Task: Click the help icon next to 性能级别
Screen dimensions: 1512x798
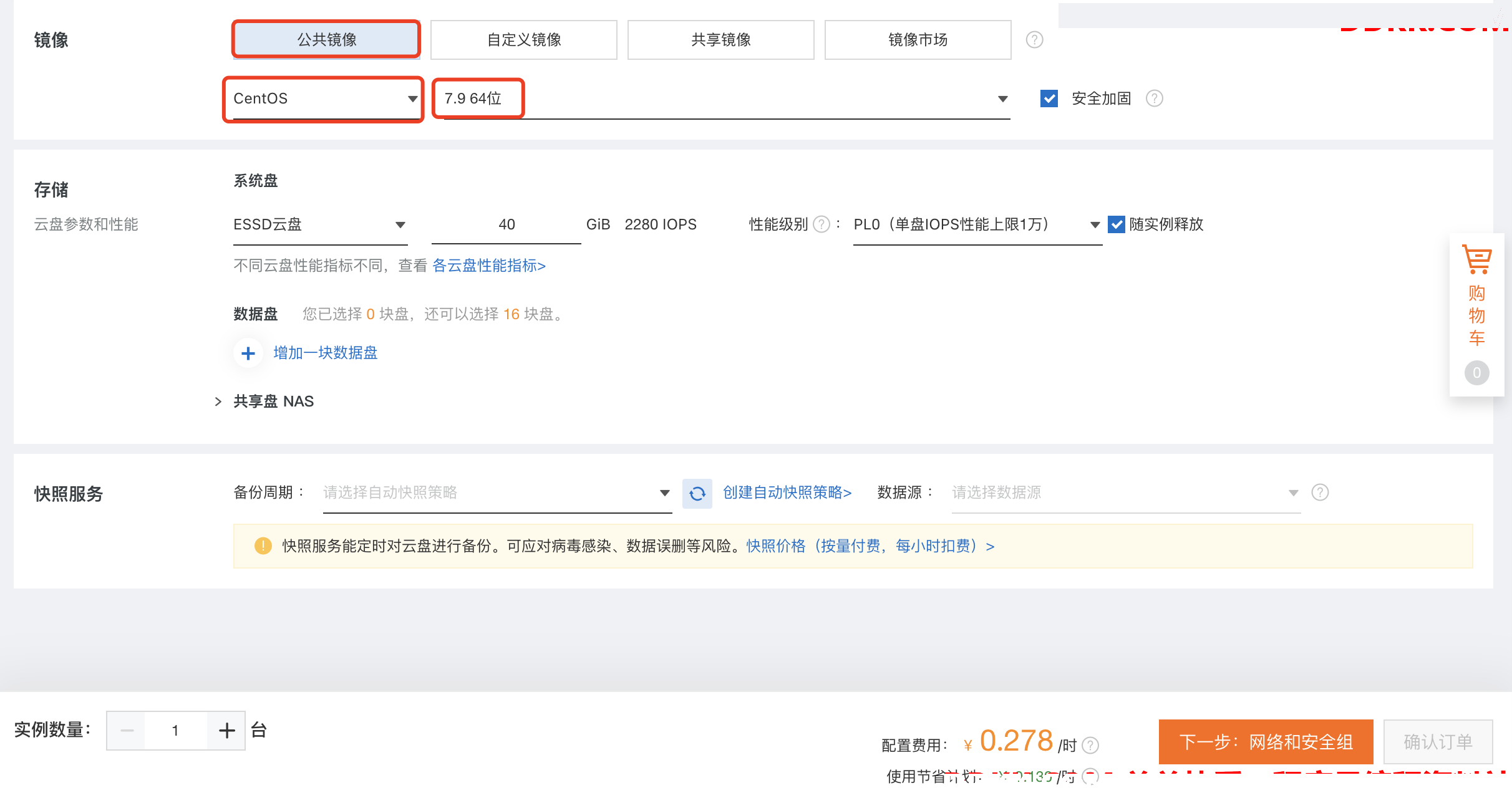Action: pos(822,224)
